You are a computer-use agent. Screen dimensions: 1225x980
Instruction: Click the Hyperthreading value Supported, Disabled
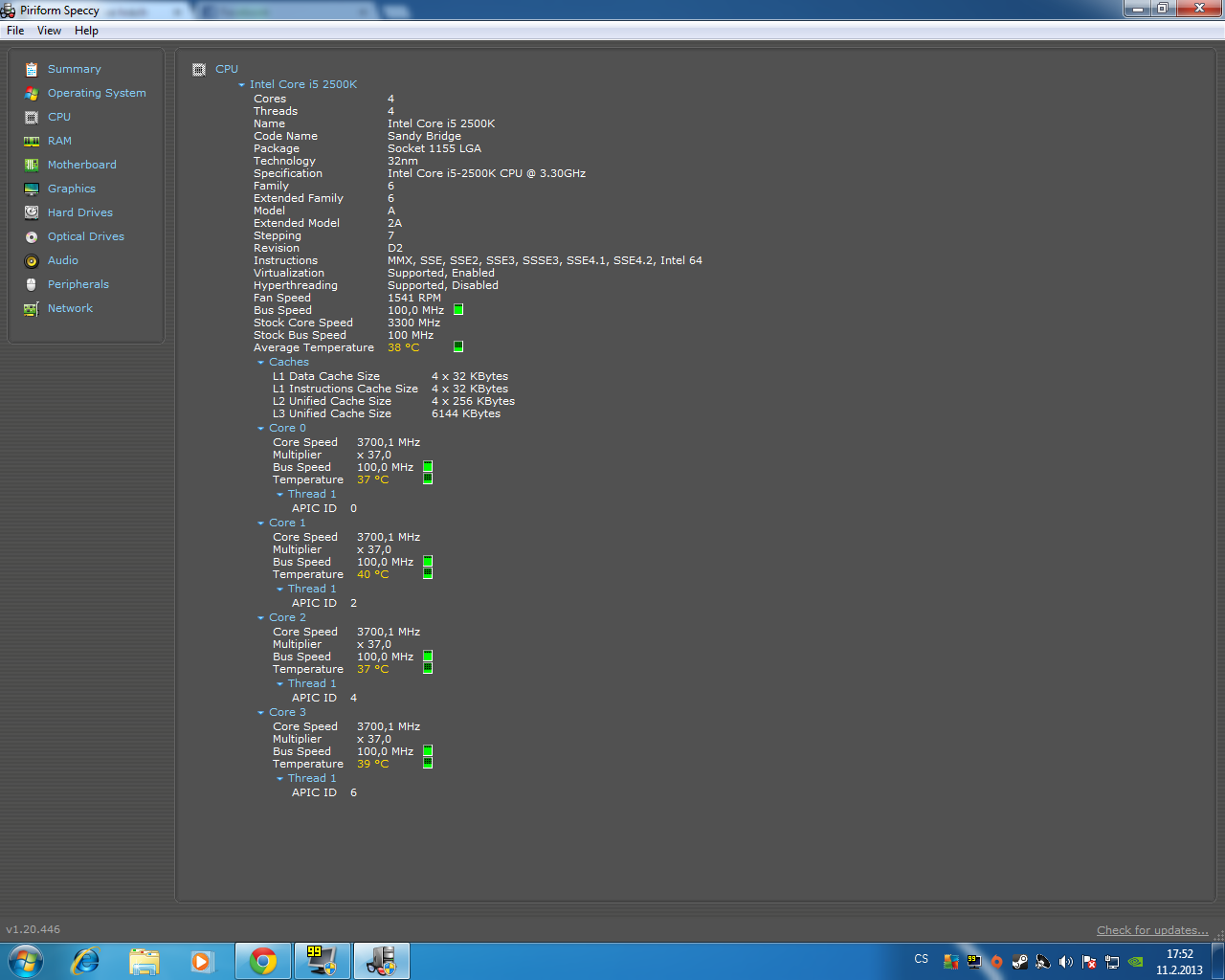[x=443, y=285]
